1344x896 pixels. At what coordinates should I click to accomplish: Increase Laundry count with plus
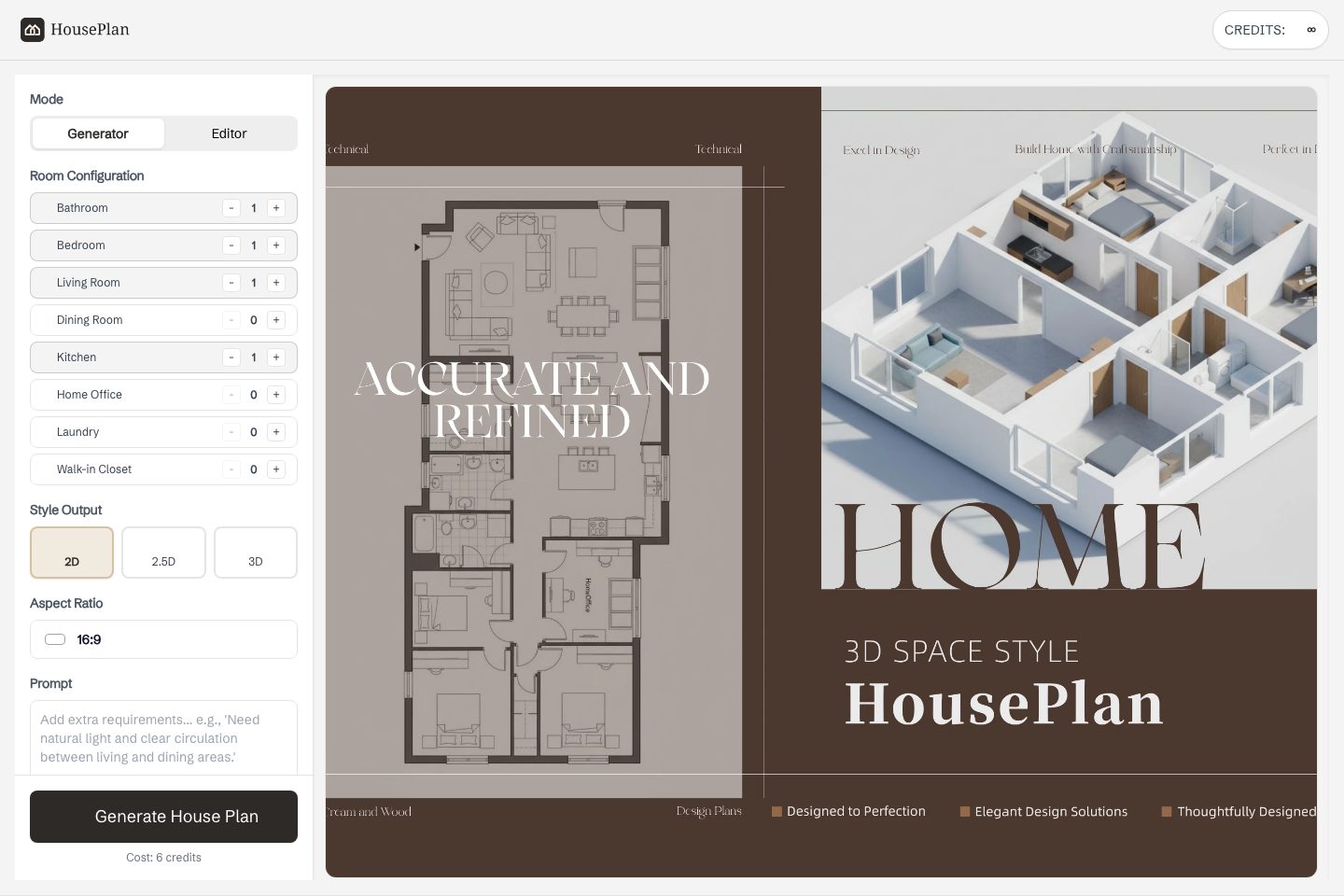[x=276, y=432]
